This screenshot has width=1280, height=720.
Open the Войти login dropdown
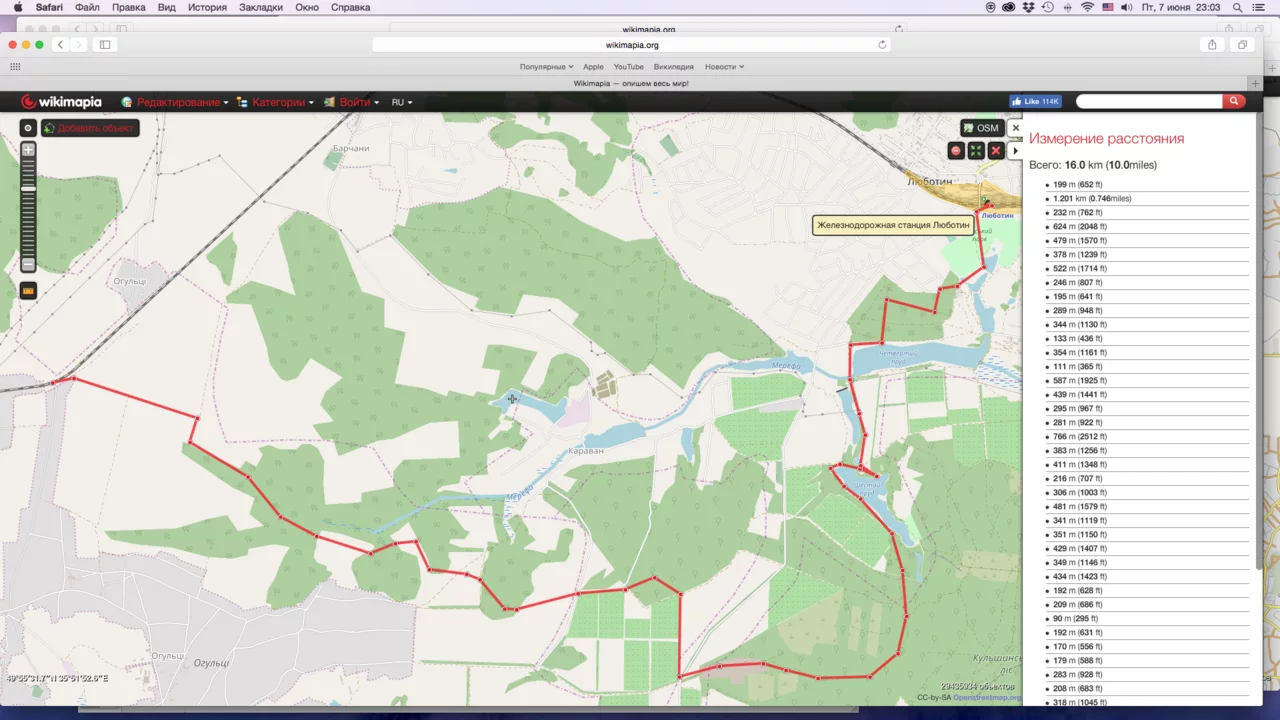click(351, 102)
